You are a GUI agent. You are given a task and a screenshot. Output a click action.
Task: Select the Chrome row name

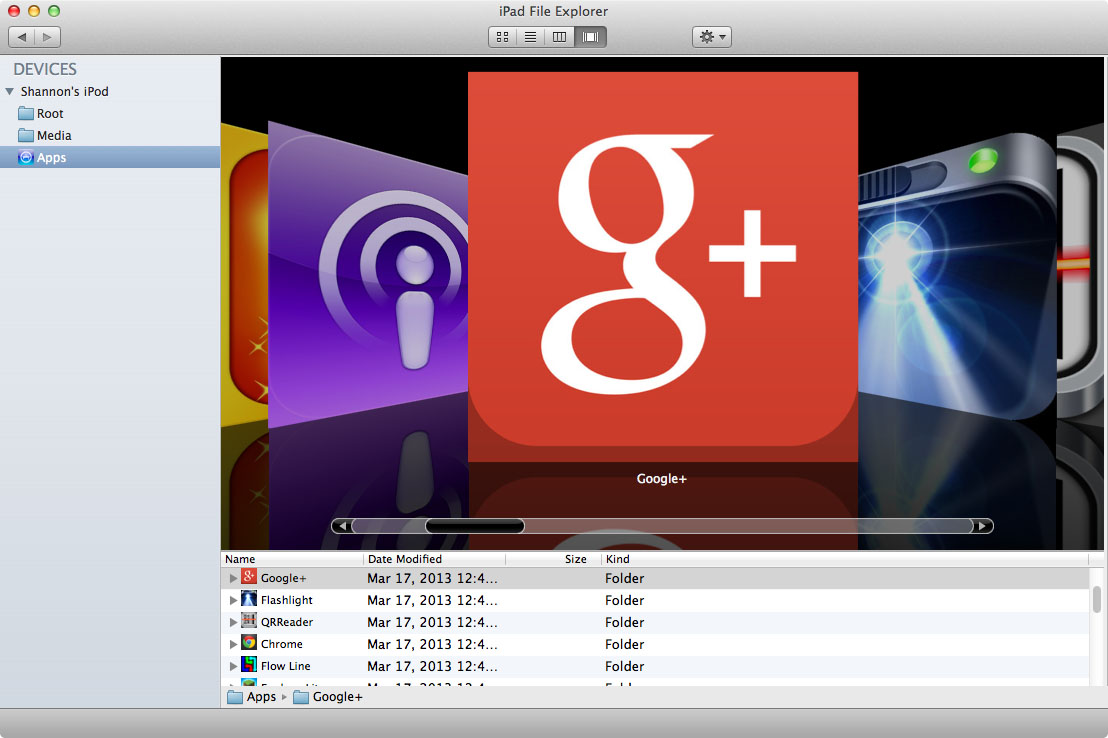click(x=281, y=644)
